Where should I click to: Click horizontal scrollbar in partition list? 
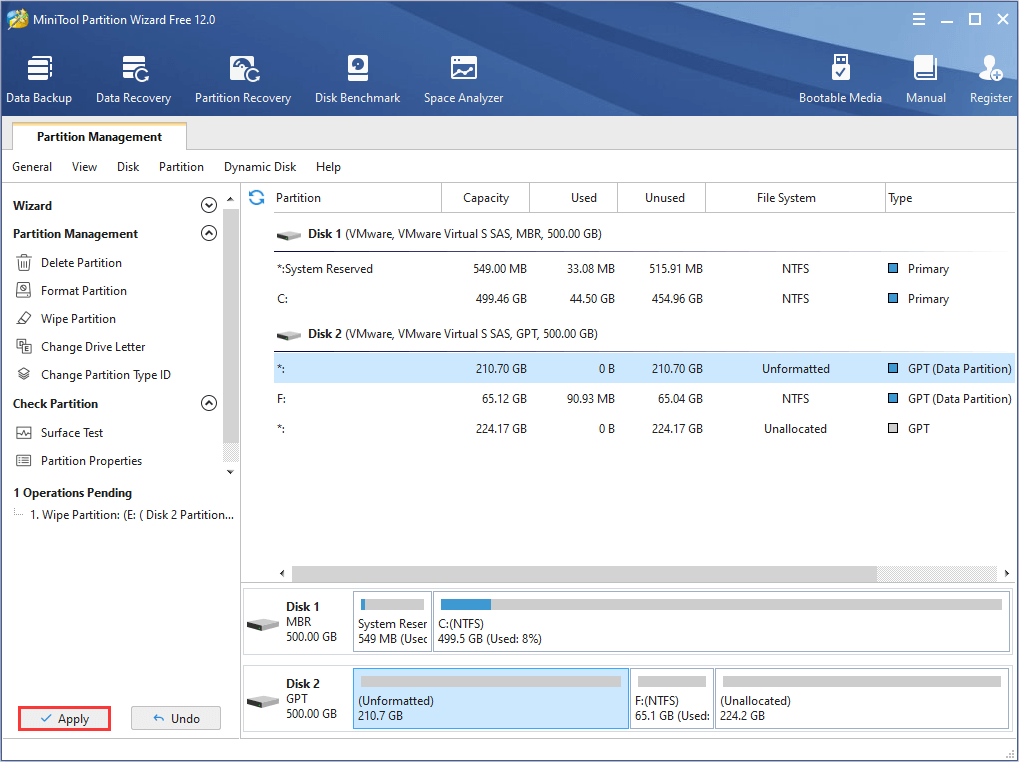pos(584,573)
